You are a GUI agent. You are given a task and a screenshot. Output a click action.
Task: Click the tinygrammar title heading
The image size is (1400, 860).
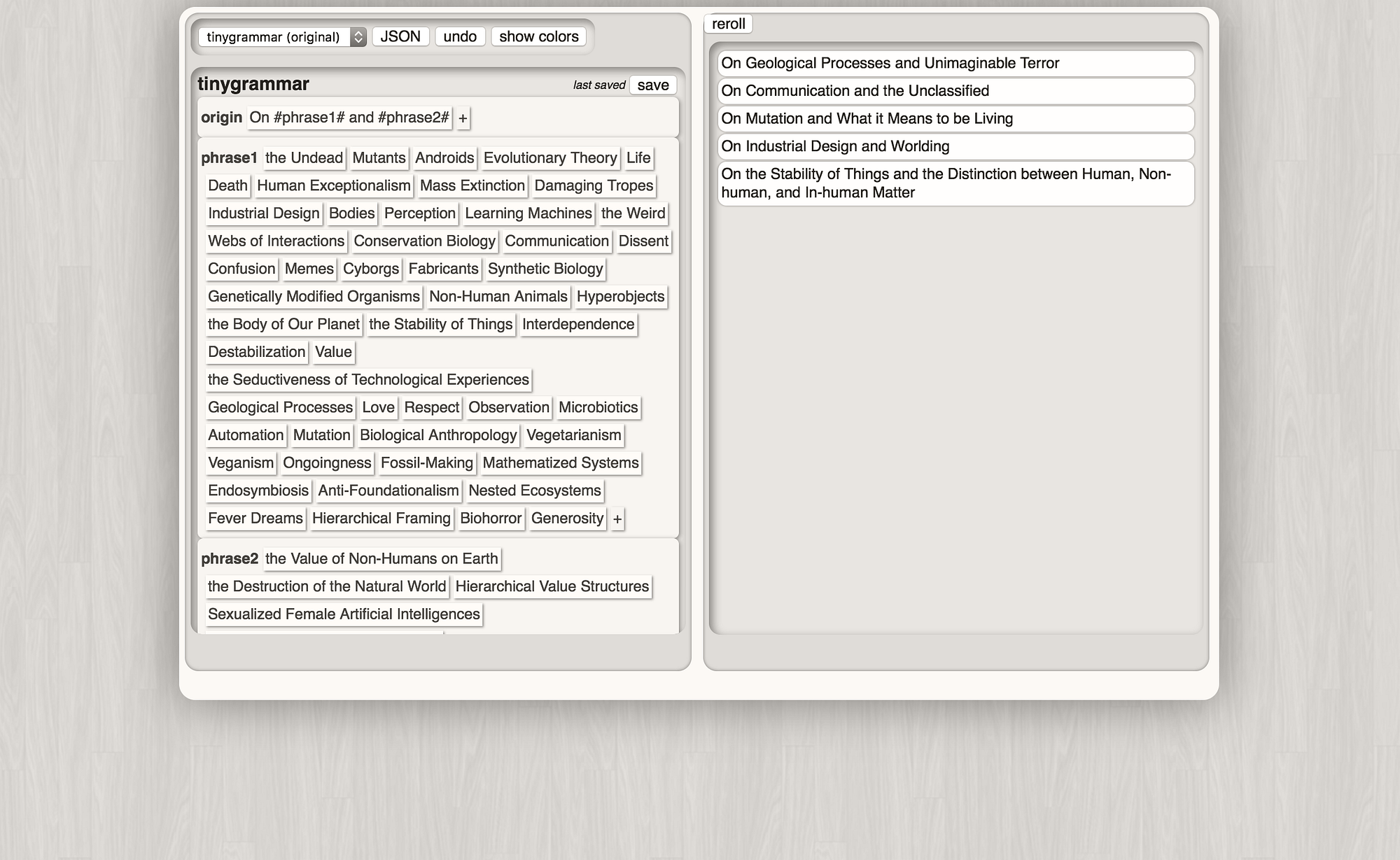coord(253,84)
